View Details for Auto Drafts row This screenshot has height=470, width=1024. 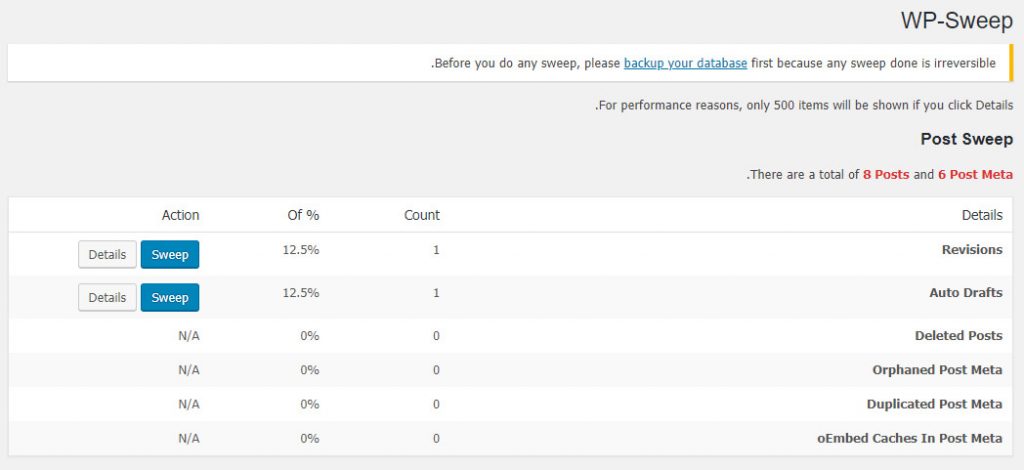(x=107, y=298)
